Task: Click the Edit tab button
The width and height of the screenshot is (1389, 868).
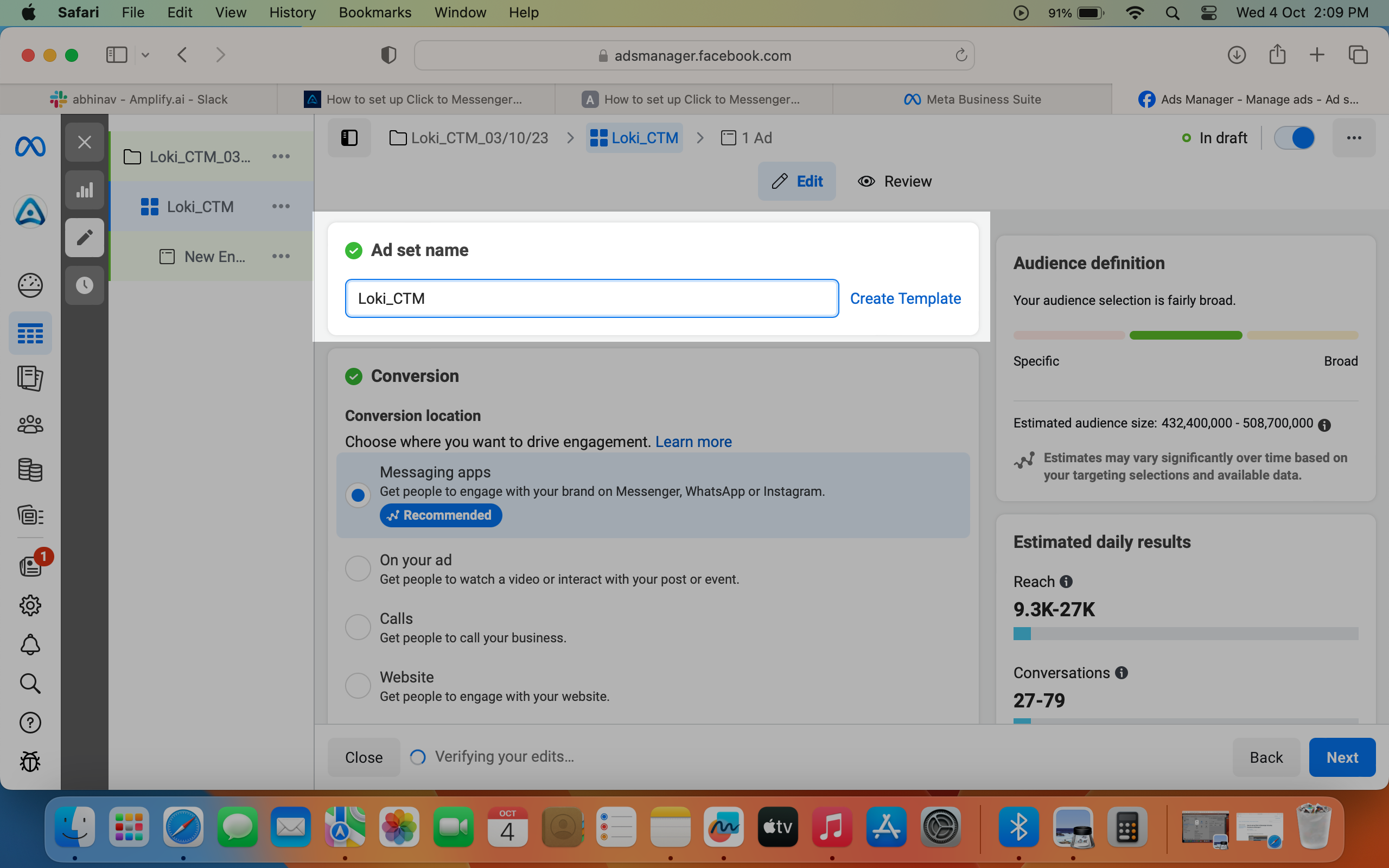Action: coord(797,181)
